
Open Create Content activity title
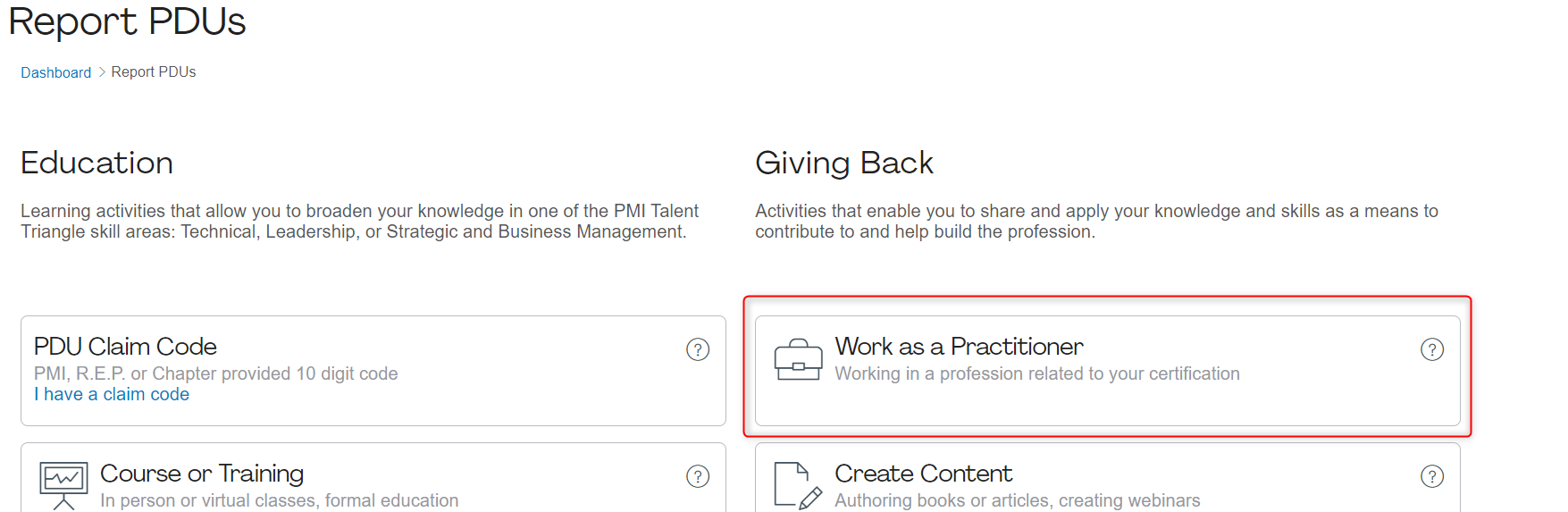pos(923,474)
